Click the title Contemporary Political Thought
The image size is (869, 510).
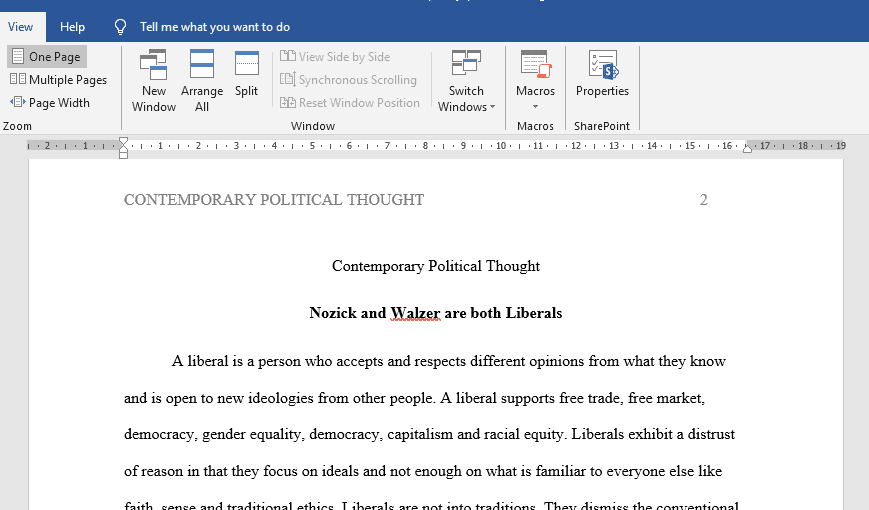436,266
